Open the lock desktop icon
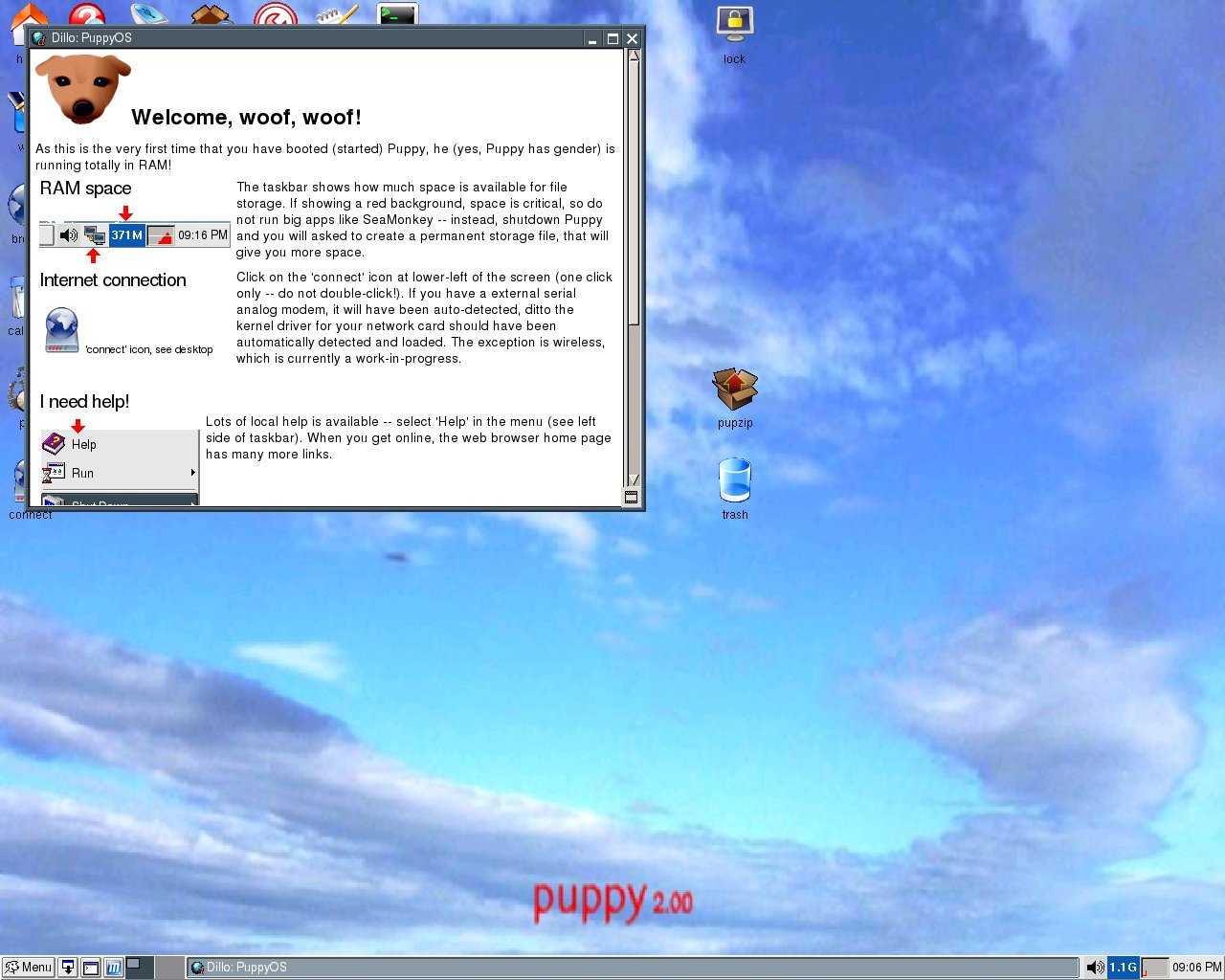This screenshot has height=980, width=1225. (x=734, y=24)
